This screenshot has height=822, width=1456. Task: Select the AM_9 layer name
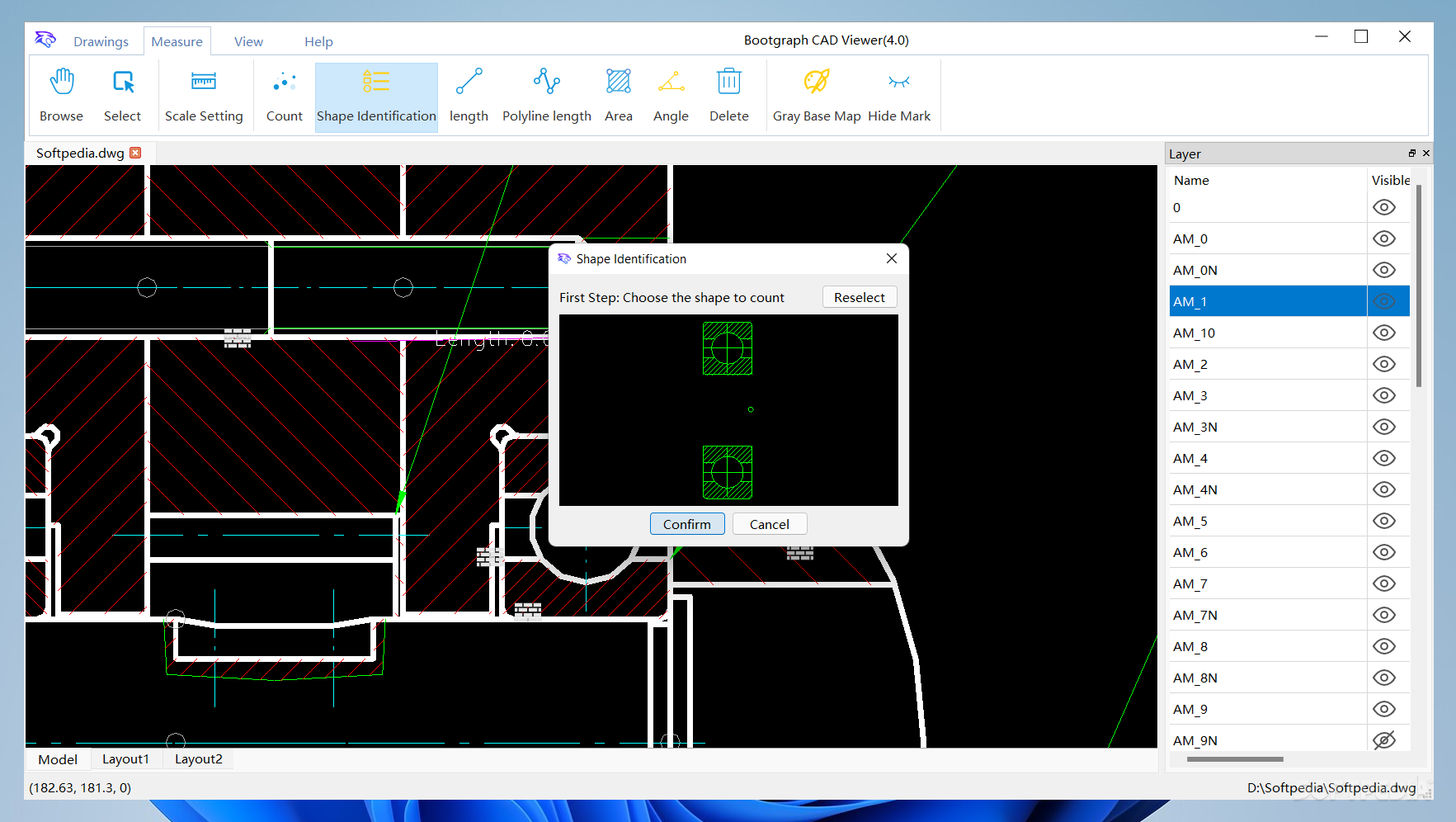[1190, 709]
